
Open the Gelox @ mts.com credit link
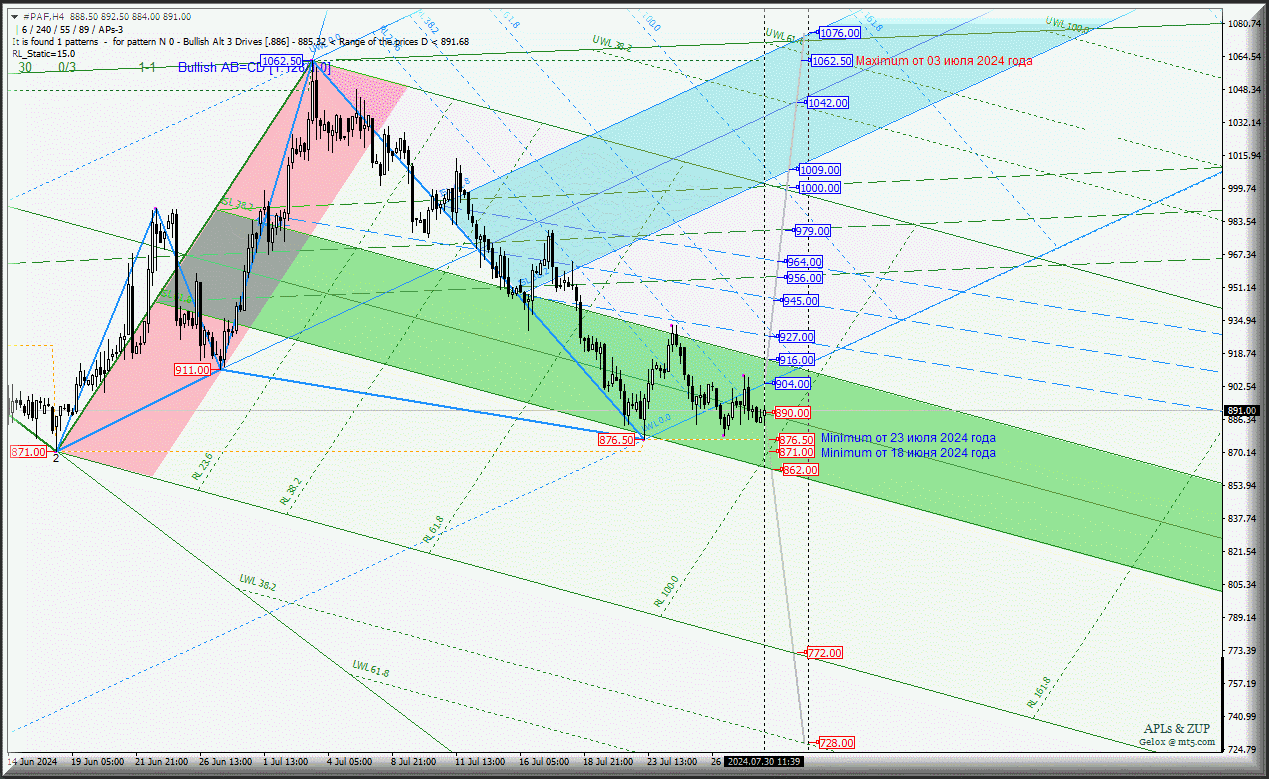1177,742
